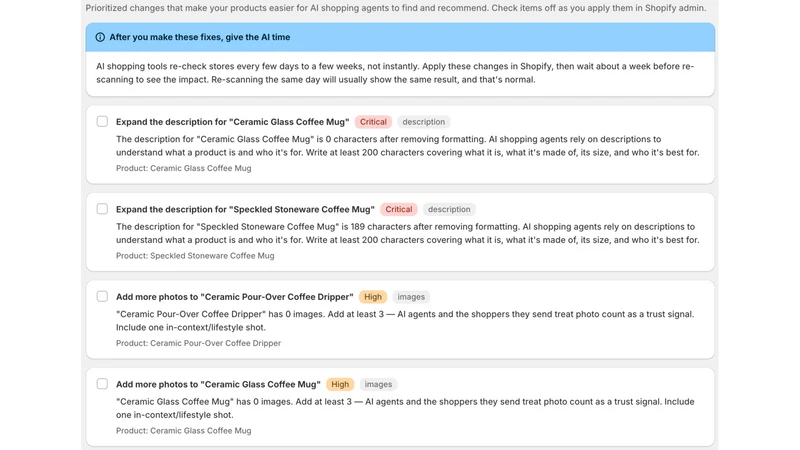Click the Ceramic Glass Coffee Mug 'has 0 images' text
Viewport: 800px width, 450px height.
point(405,408)
